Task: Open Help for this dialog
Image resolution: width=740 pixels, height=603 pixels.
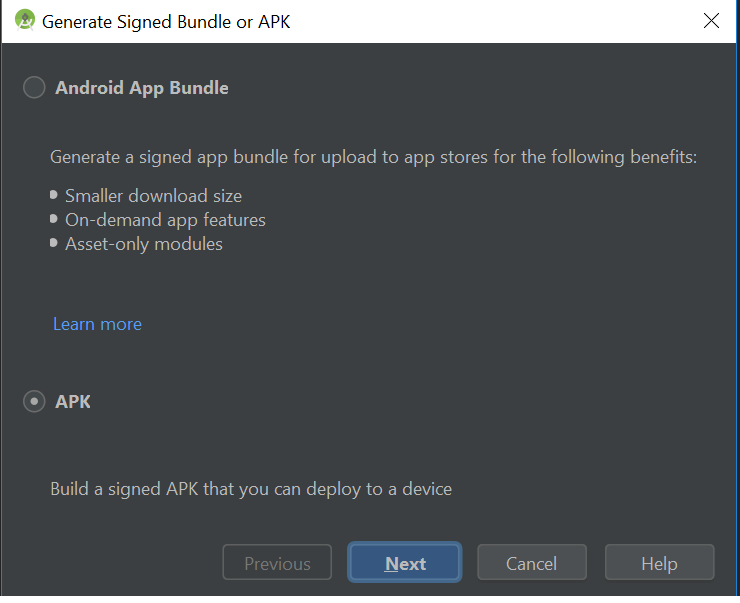Action: click(x=659, y=563)
